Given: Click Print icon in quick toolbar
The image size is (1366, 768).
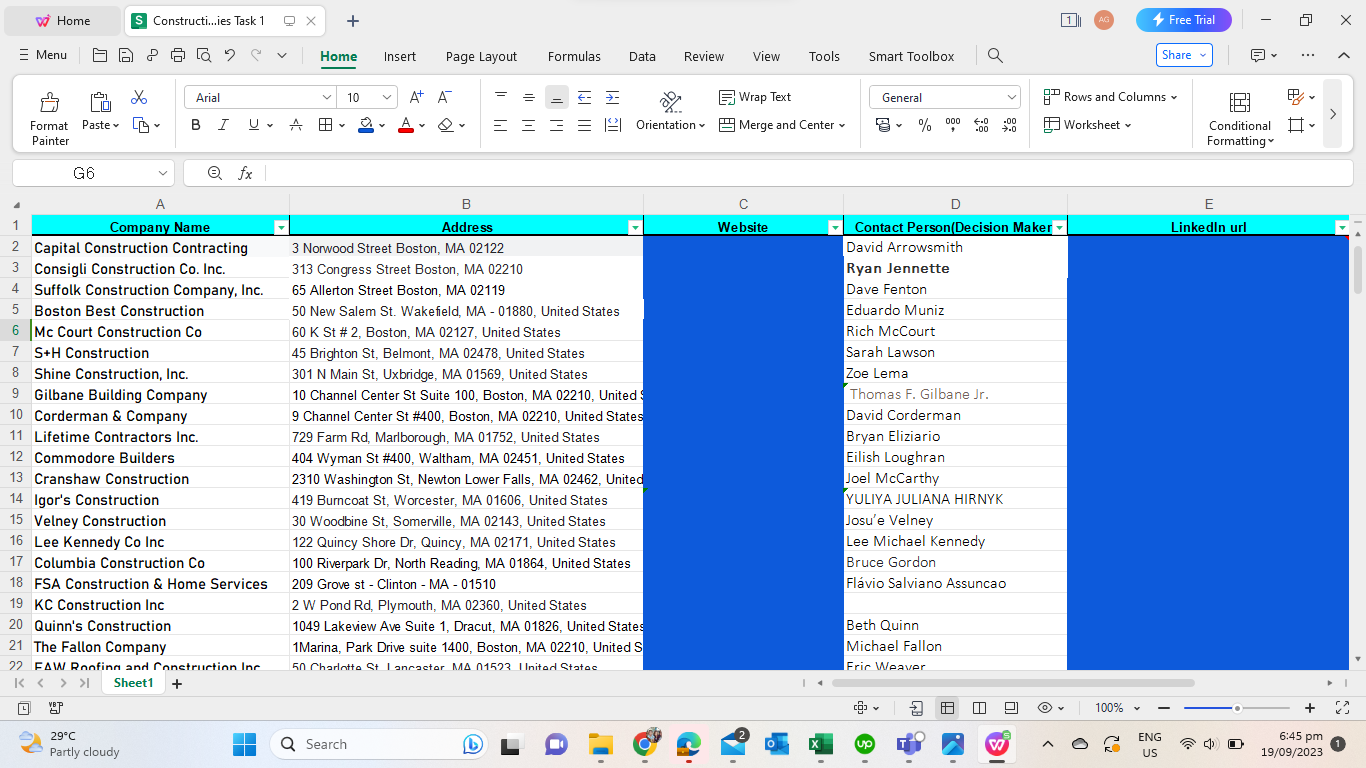Looking at the screenshot, I should click(x=178, y=55).
